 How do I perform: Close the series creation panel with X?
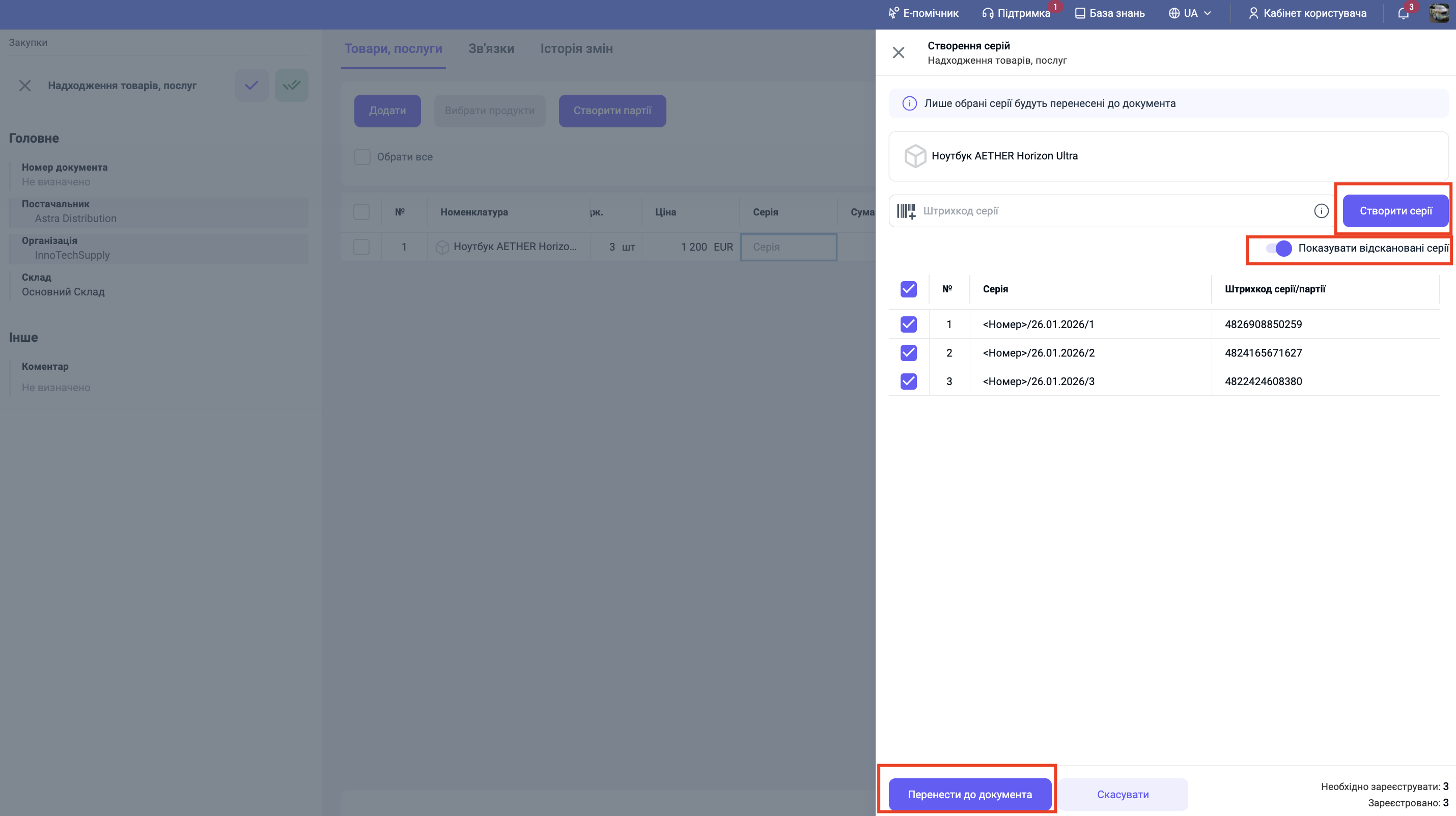[x=898, y=52]
